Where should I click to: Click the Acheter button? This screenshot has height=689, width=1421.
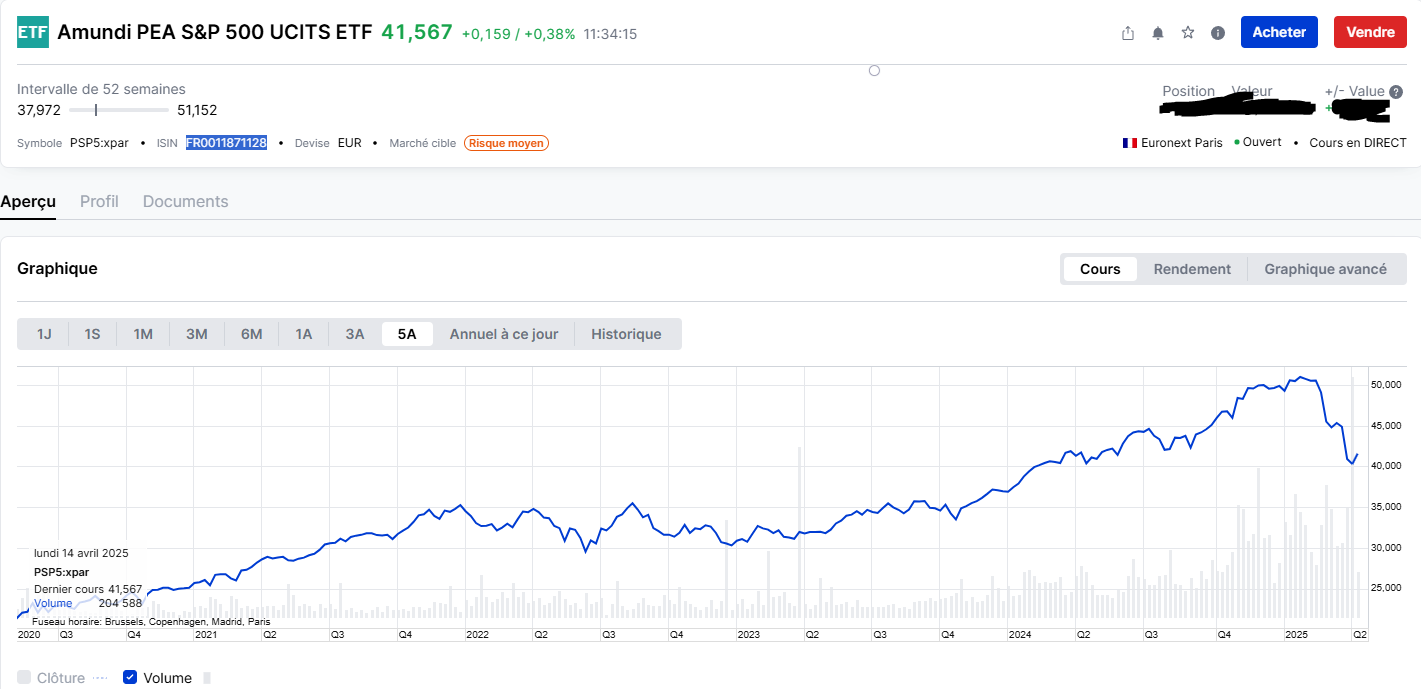coord(1279,32)
